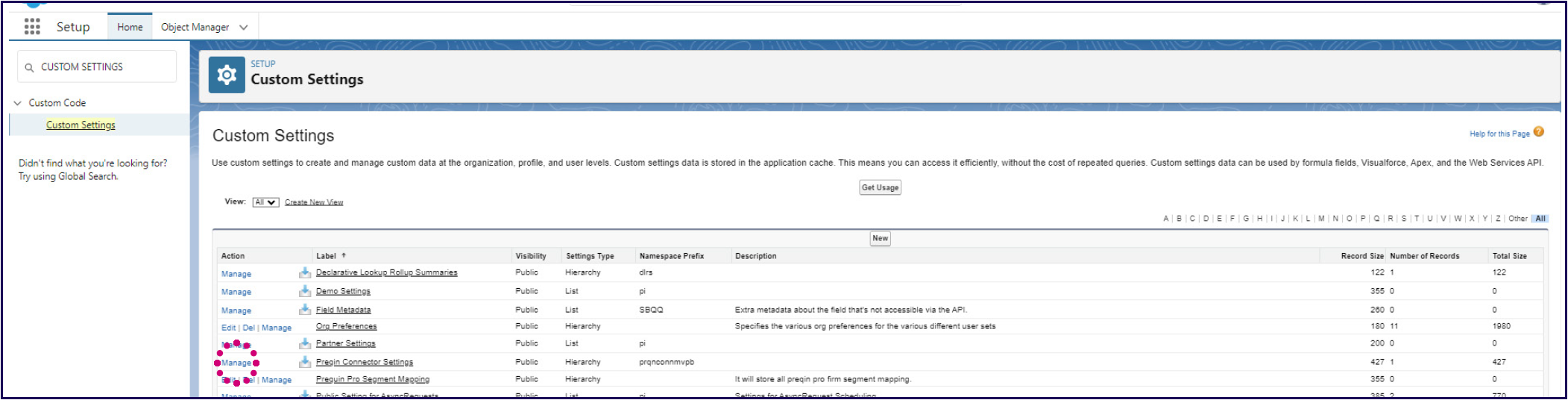Click the Number of Records column header
Viewport: 1568px width, 400px height.
(1424, 256)
